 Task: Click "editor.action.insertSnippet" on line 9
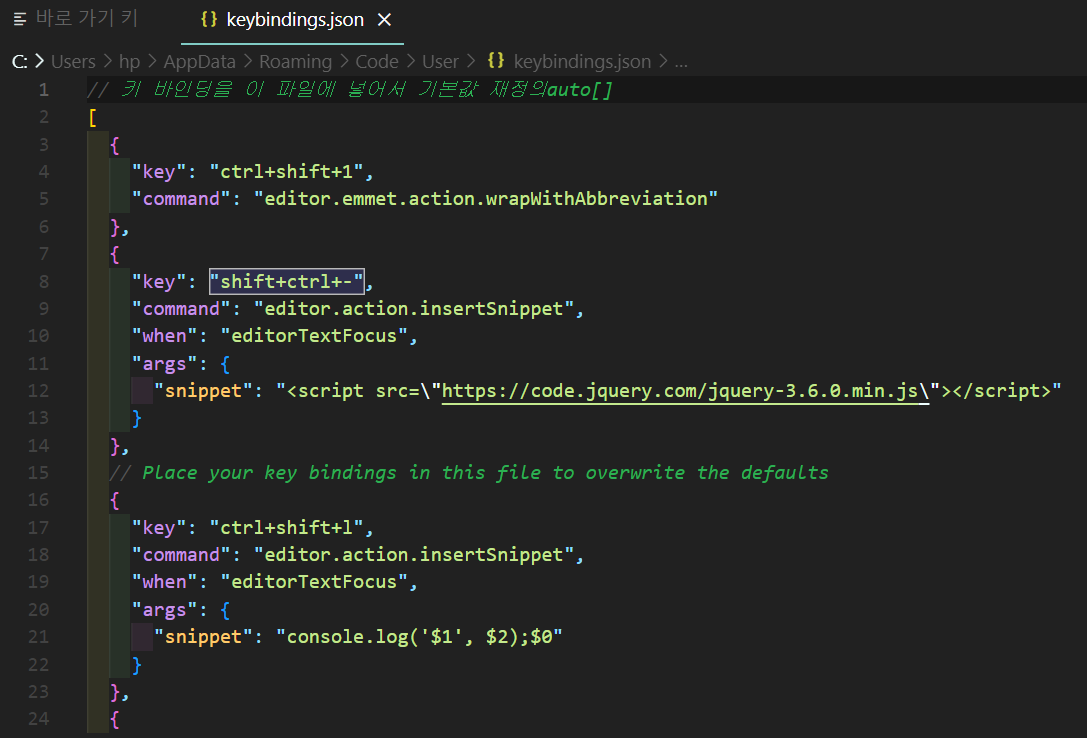click(x=414, y=308)
